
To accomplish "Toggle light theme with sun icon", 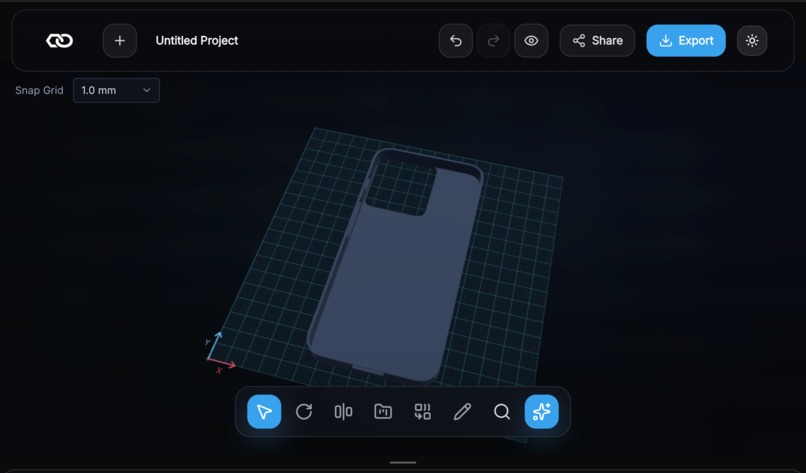I will point(752,41).
